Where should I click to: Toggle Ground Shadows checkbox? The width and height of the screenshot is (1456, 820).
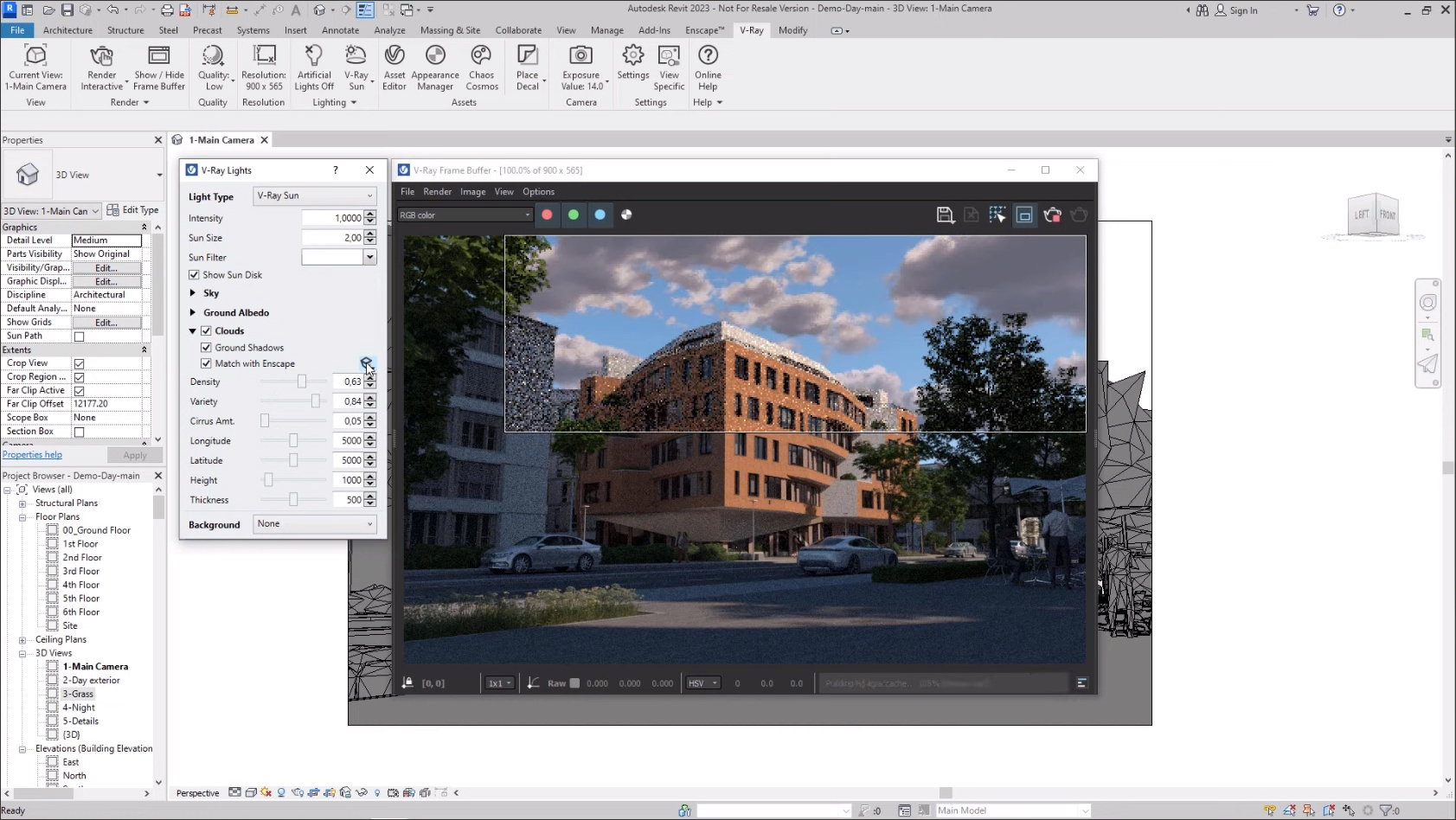pos(206,348)
